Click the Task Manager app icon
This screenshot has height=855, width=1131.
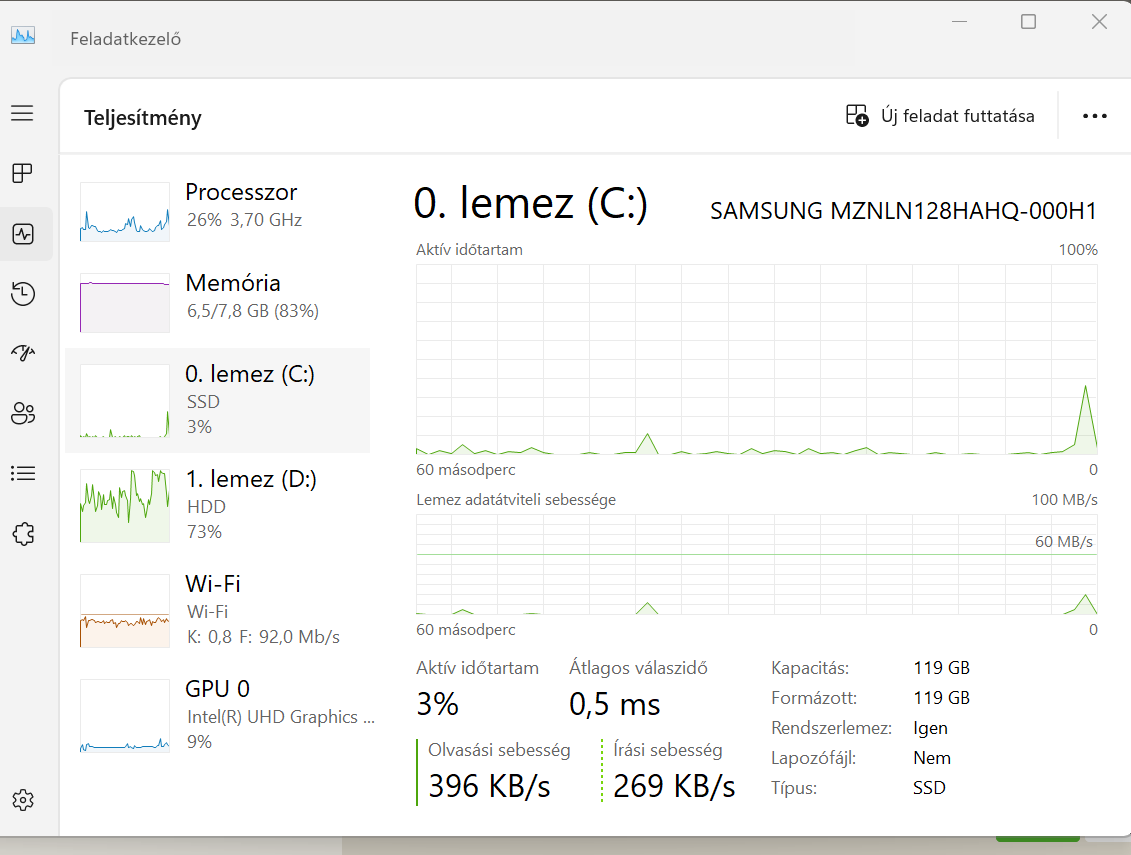(x=23, y=36)
